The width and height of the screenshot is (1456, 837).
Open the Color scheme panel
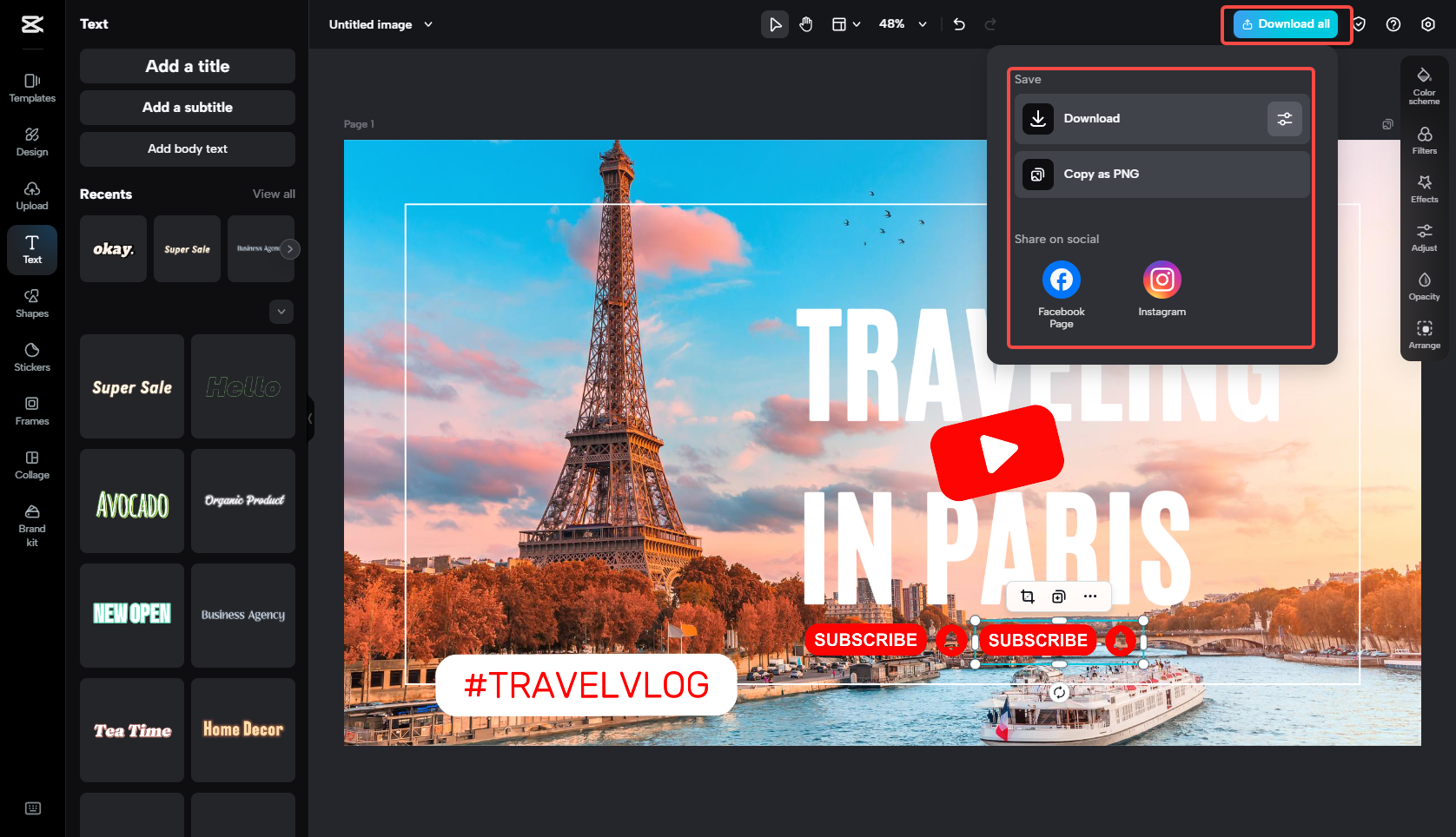point(1425,85)
